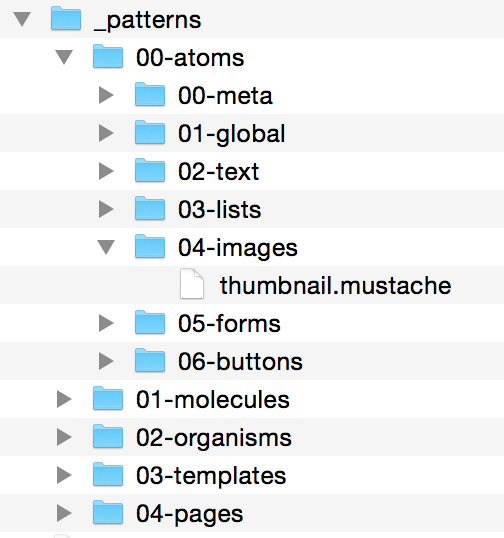Screen dimensions: 504x538
Task: Select the 00-atoms folder icon
Action: (x=108, y=56)
